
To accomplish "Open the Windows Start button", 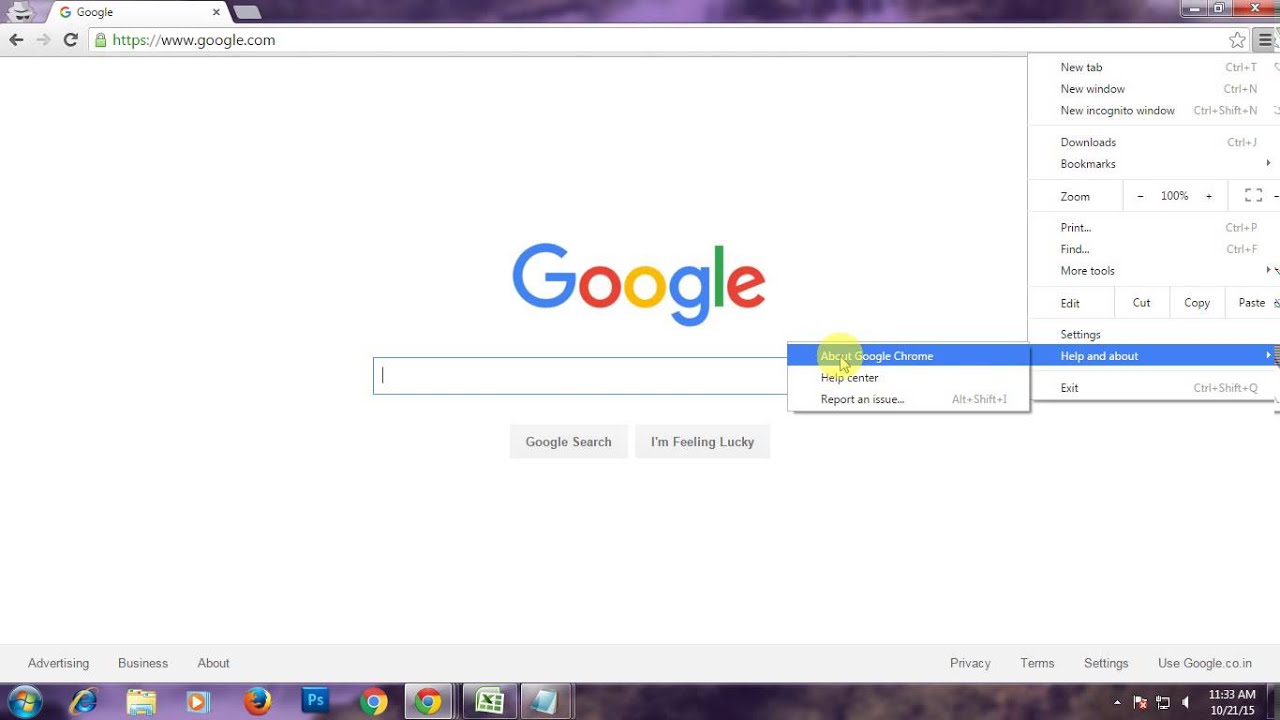I will (23, 702).
